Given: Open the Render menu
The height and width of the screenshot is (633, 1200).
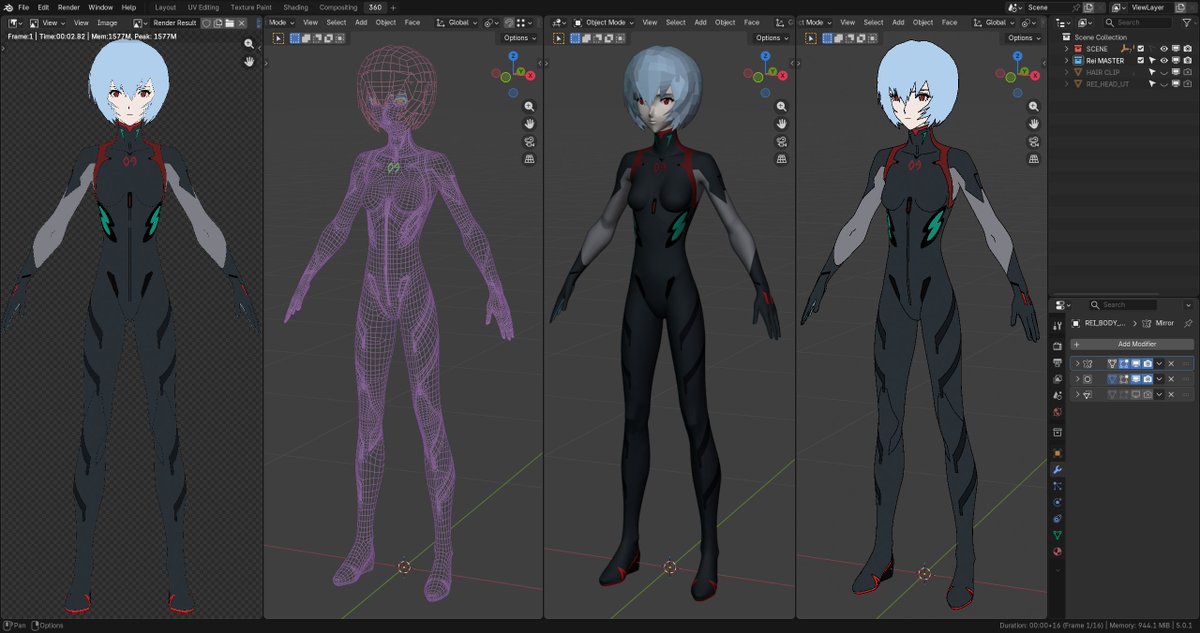Looking at the screenshot, I should tap(68, 7).
